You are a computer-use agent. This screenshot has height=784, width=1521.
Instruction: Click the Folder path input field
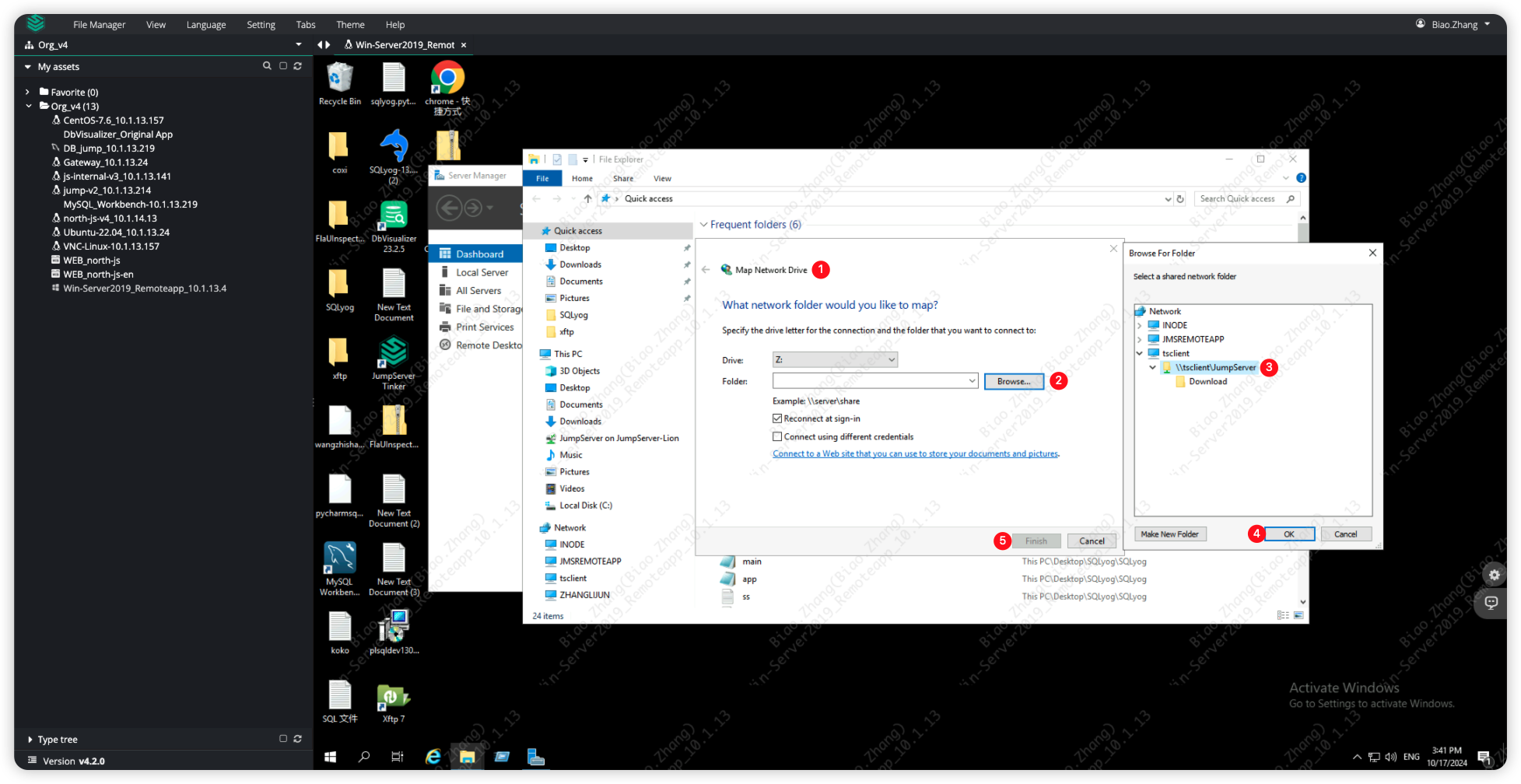pyautogui.click(x=869, y=381)
